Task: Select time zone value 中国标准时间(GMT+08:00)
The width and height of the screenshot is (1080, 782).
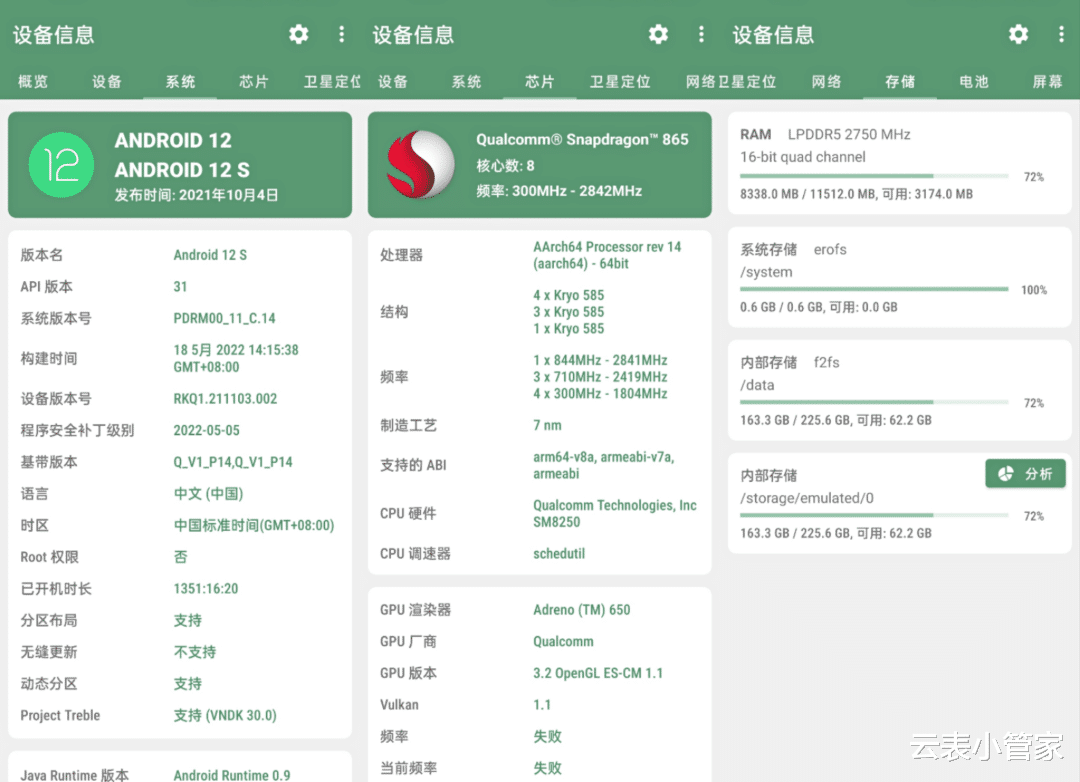Action: click(x=253, y=525)
